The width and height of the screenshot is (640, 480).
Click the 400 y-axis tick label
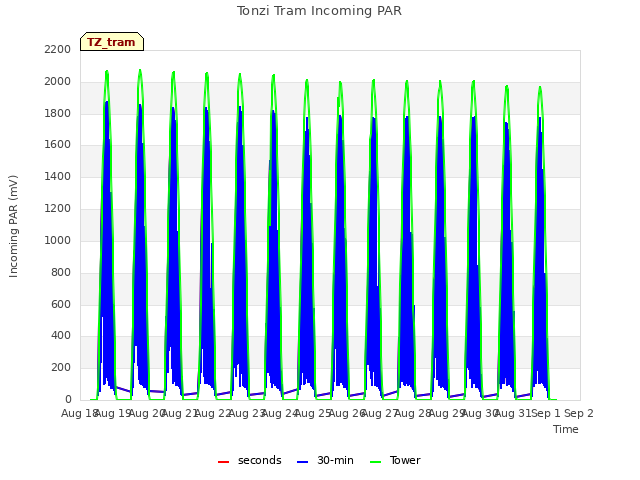tap(61, 336)
